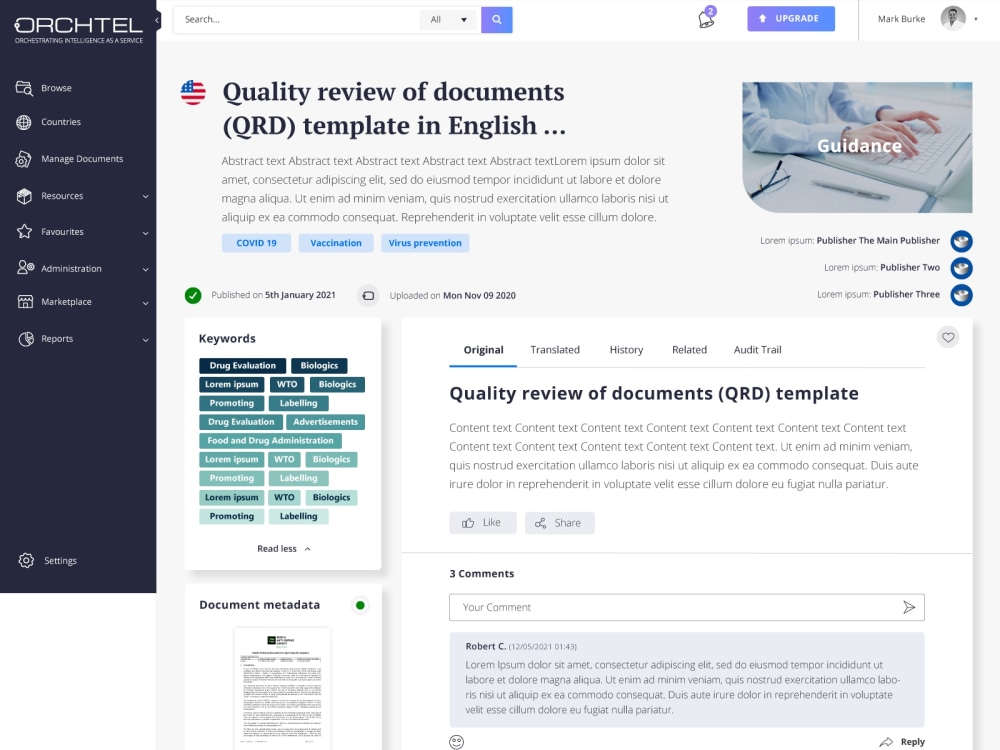The width and height of the screenshot is (1000, 750).
Task: Toggle the green Document metadata status dot
Action: coord(360,605)
